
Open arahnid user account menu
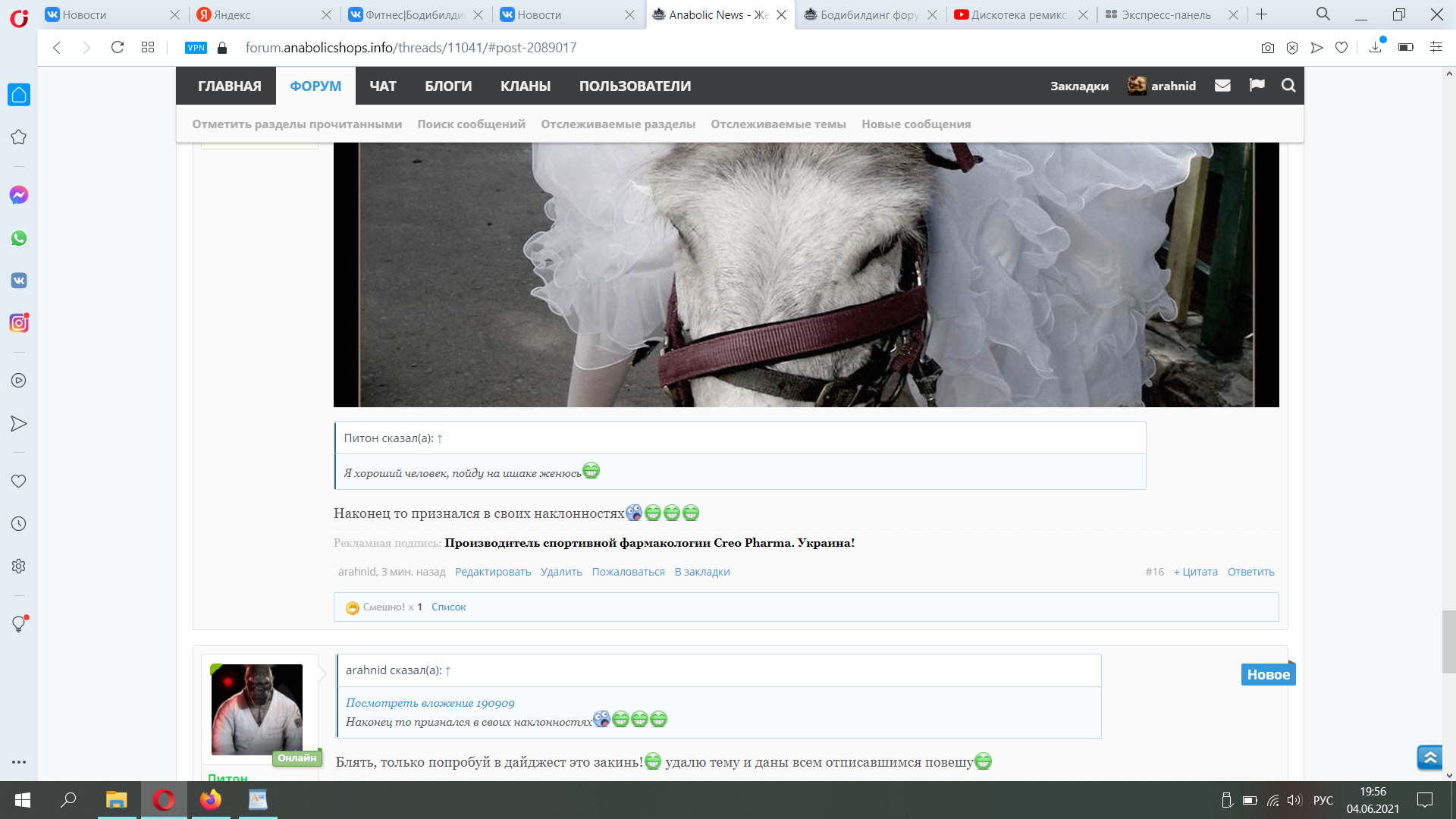point(1162,86)
